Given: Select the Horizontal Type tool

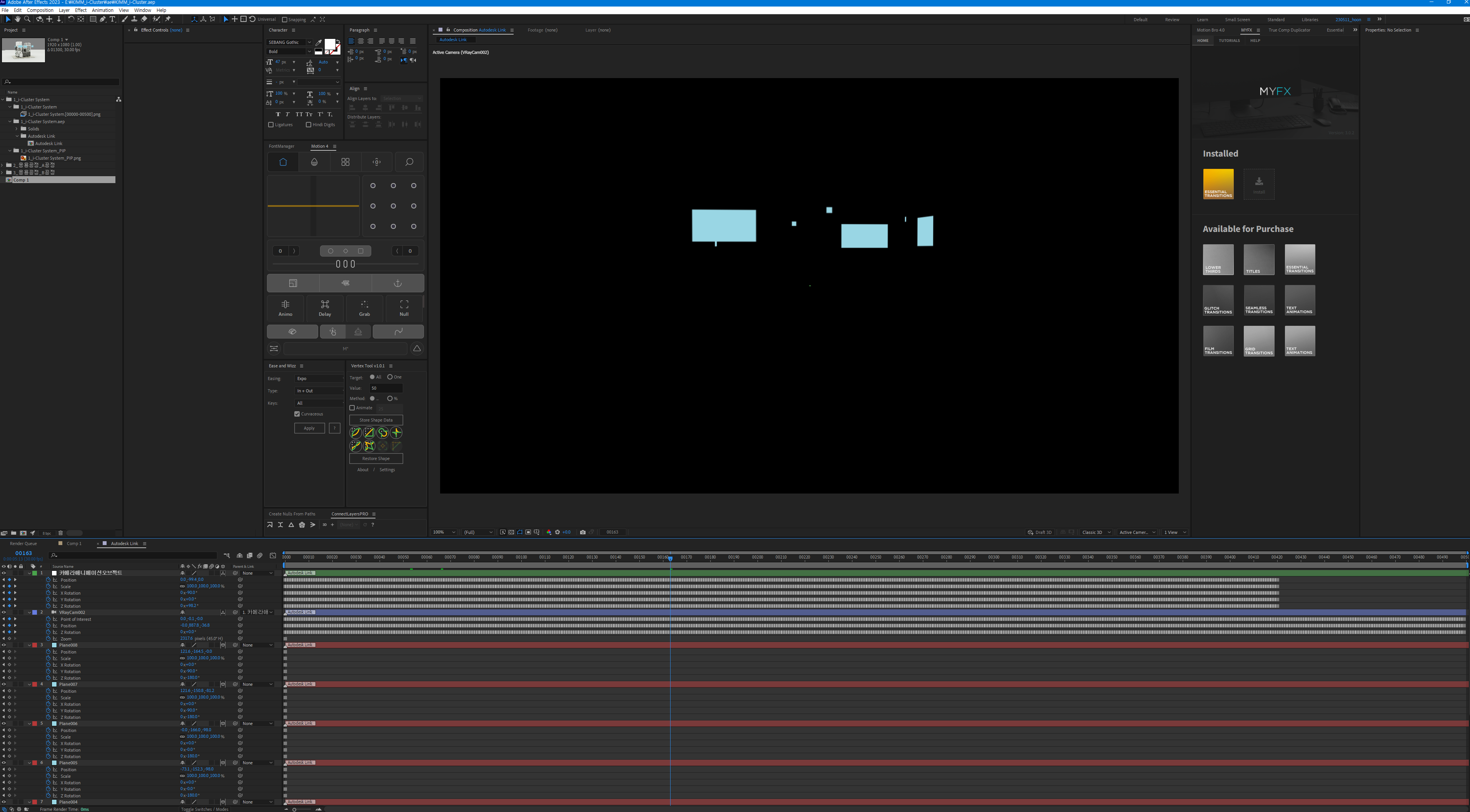Looking at the screenshot, I should 112,19.
